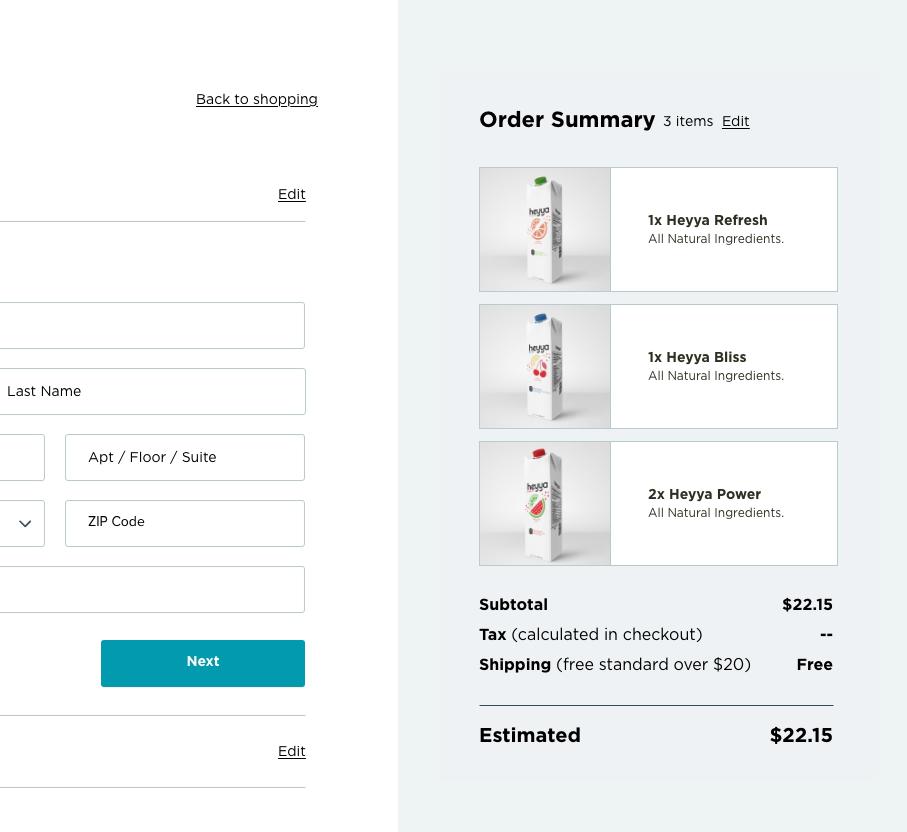
Task: Select the 1x Heyya Refresh item title
Action: (x=707, y=221)
